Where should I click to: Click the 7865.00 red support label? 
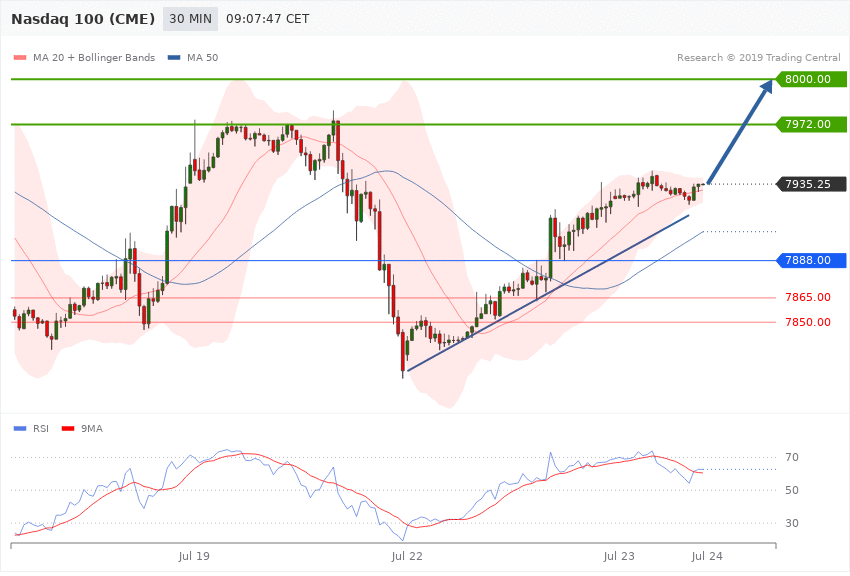point(808,297)
